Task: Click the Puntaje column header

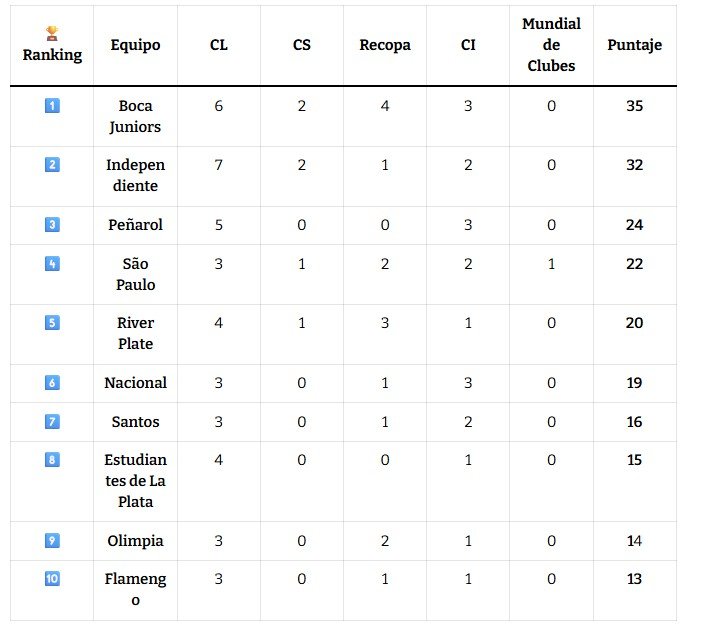Action: pyautogui.click(x=634, y=45)
